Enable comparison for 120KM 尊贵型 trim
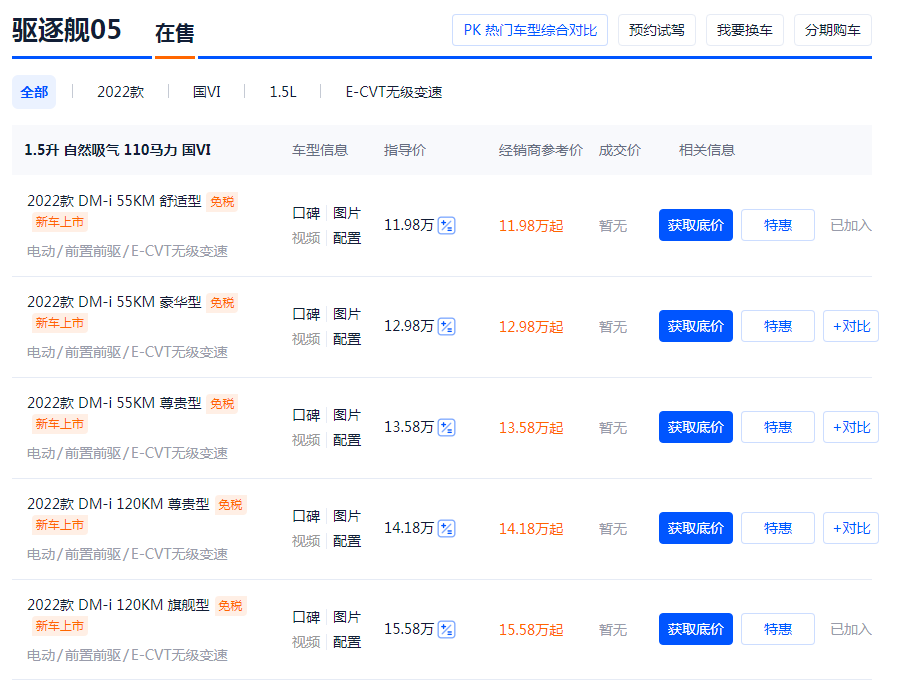The image size is (901, 689). (850, 528)
